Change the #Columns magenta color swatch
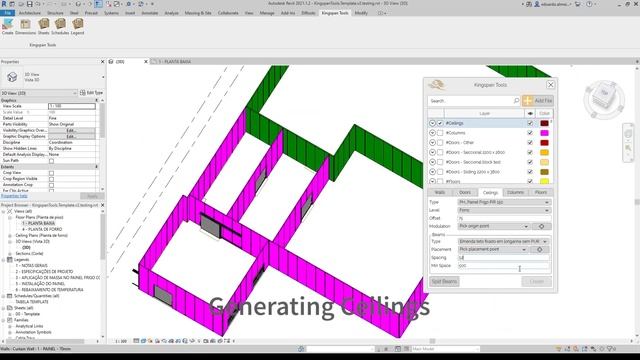This screenshot has height=360, width=640. point(544,133)
